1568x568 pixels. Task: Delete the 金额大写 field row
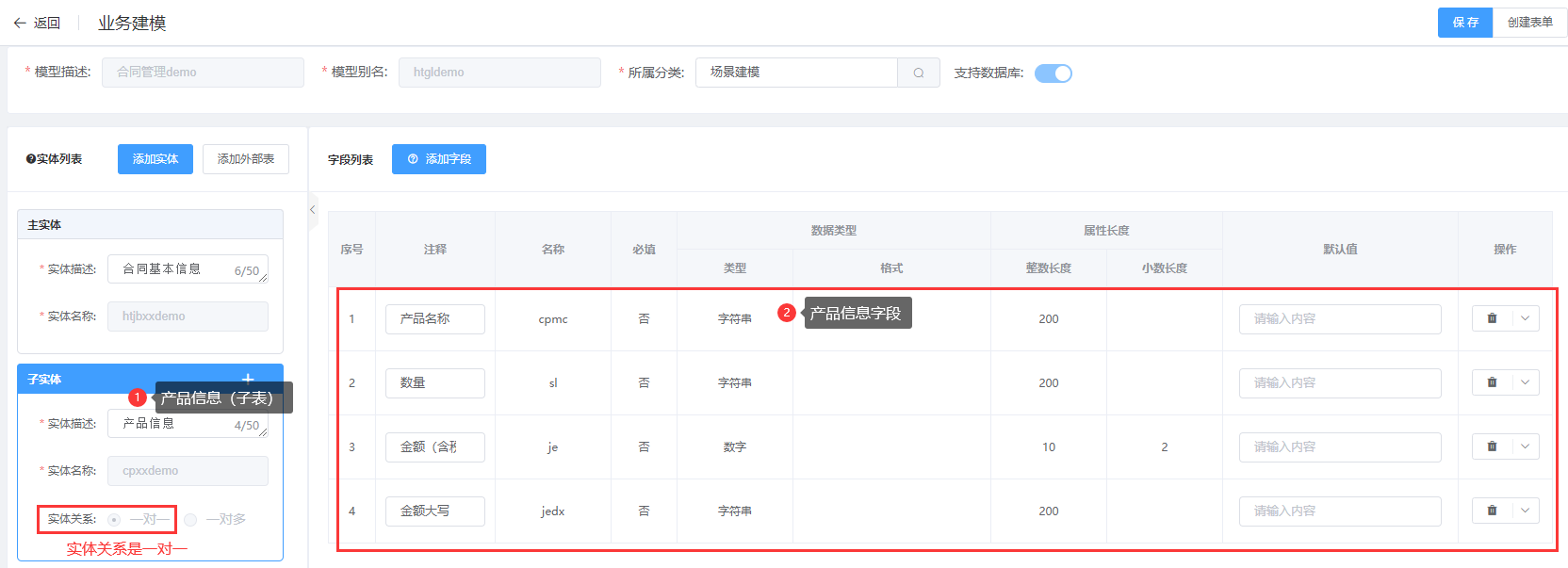(x=1492, y=511)
